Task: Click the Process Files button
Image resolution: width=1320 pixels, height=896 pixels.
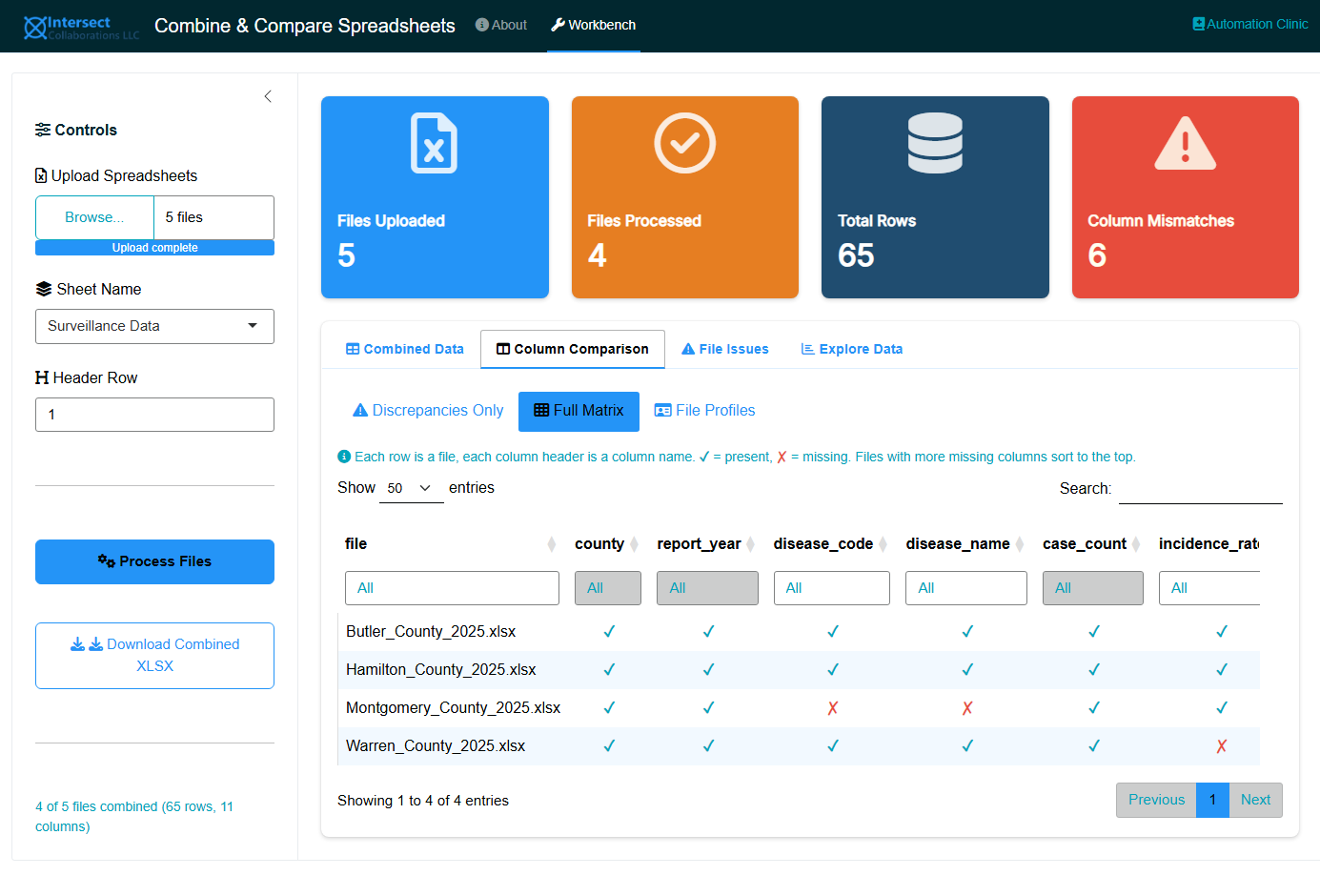Action: (x=154, y=562)
